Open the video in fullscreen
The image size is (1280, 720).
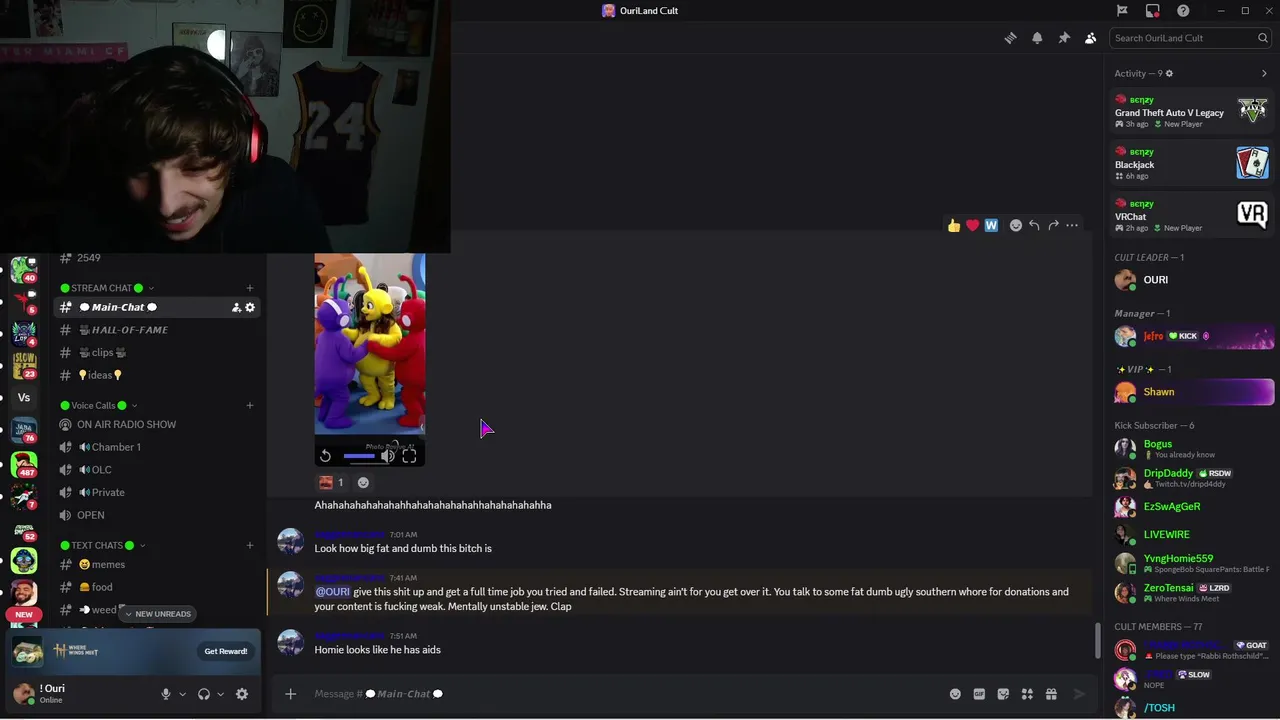pyautogui.click(x=409, y=456)
